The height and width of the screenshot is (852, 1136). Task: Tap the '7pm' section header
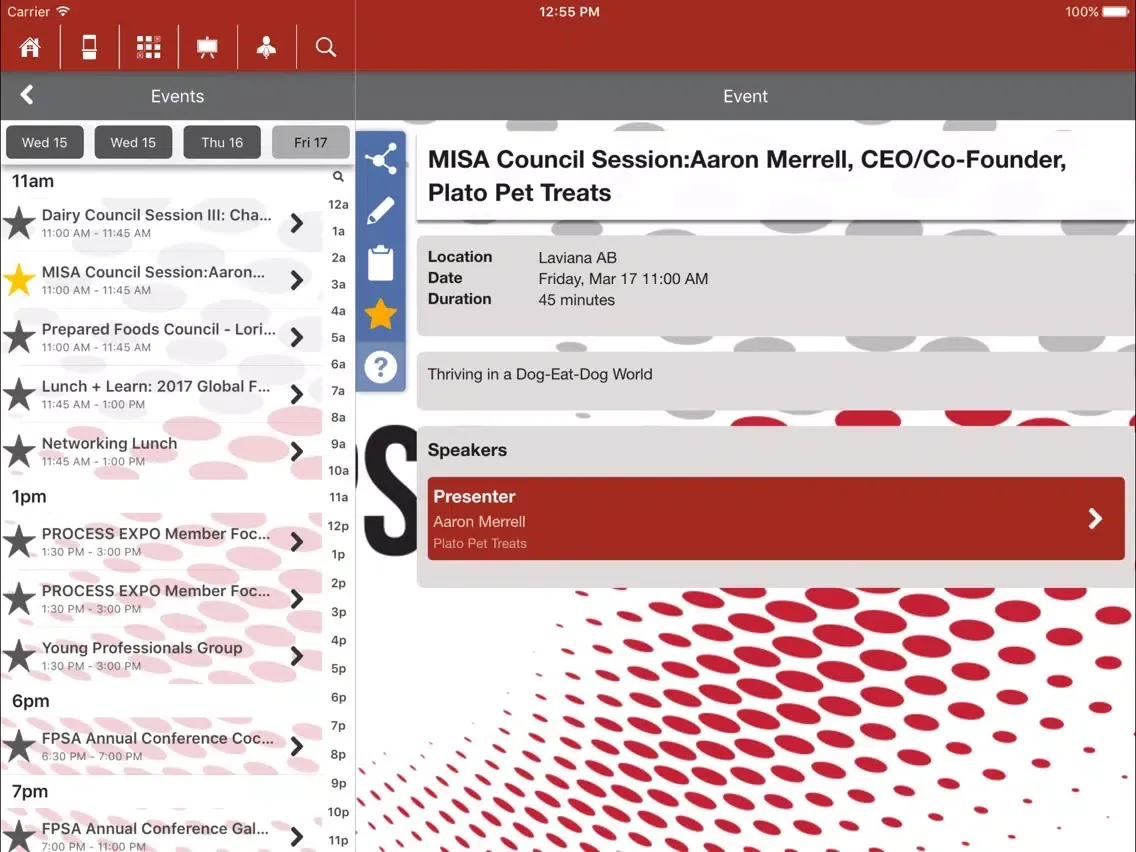(x=30, y=791)
